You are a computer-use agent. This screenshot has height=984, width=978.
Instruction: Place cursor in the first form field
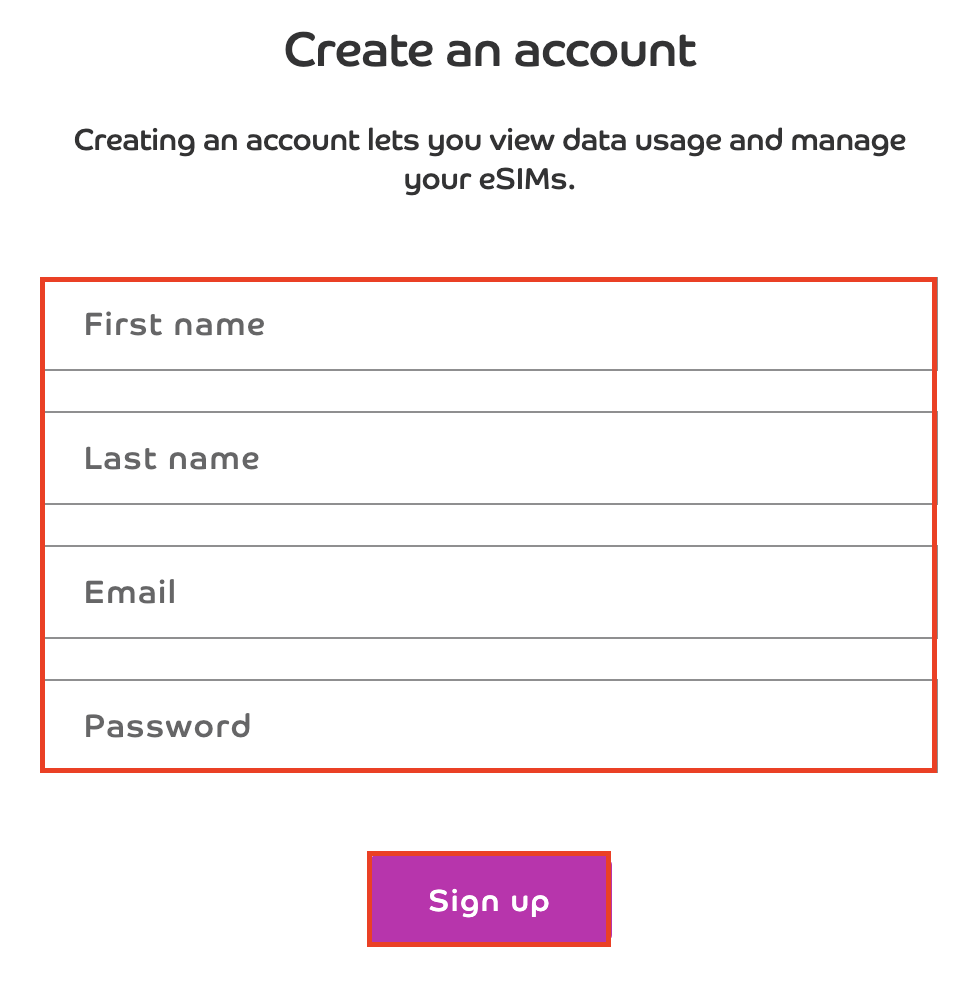[x=488, y=326]
